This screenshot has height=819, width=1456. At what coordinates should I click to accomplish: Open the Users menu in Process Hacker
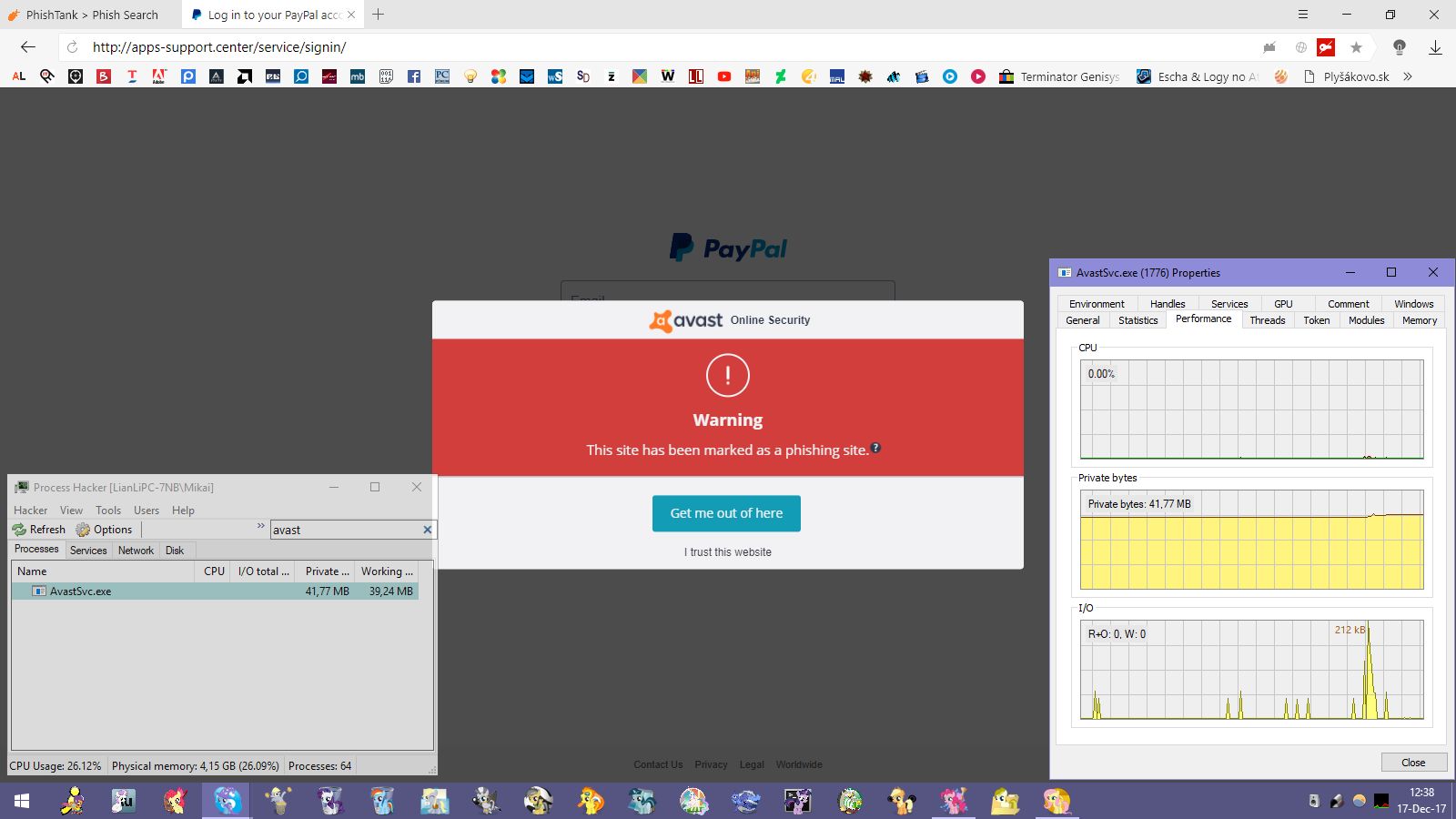pos(147,511)
